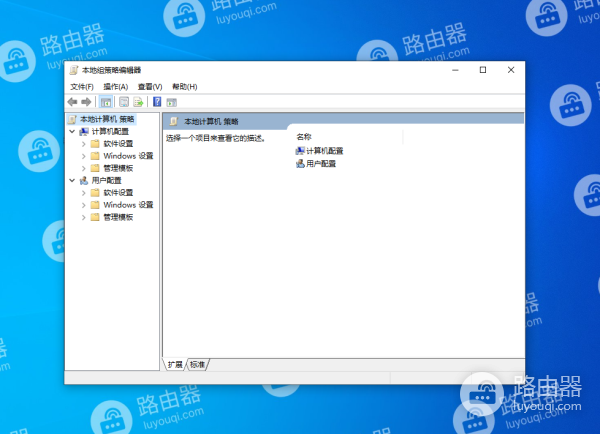Click the Export List toolbar icon
600x434 pixels.
[138, 102]
